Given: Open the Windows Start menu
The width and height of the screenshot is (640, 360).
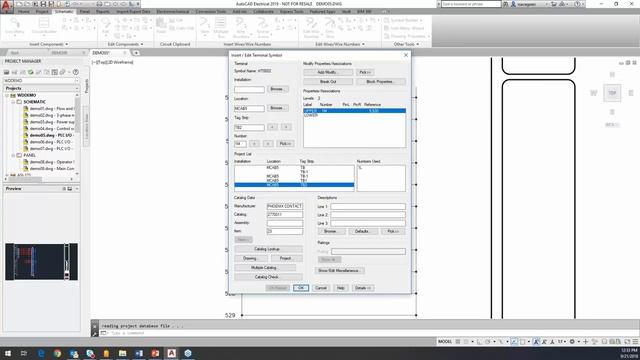Looking at the screenshot, I should coord(7,353).
